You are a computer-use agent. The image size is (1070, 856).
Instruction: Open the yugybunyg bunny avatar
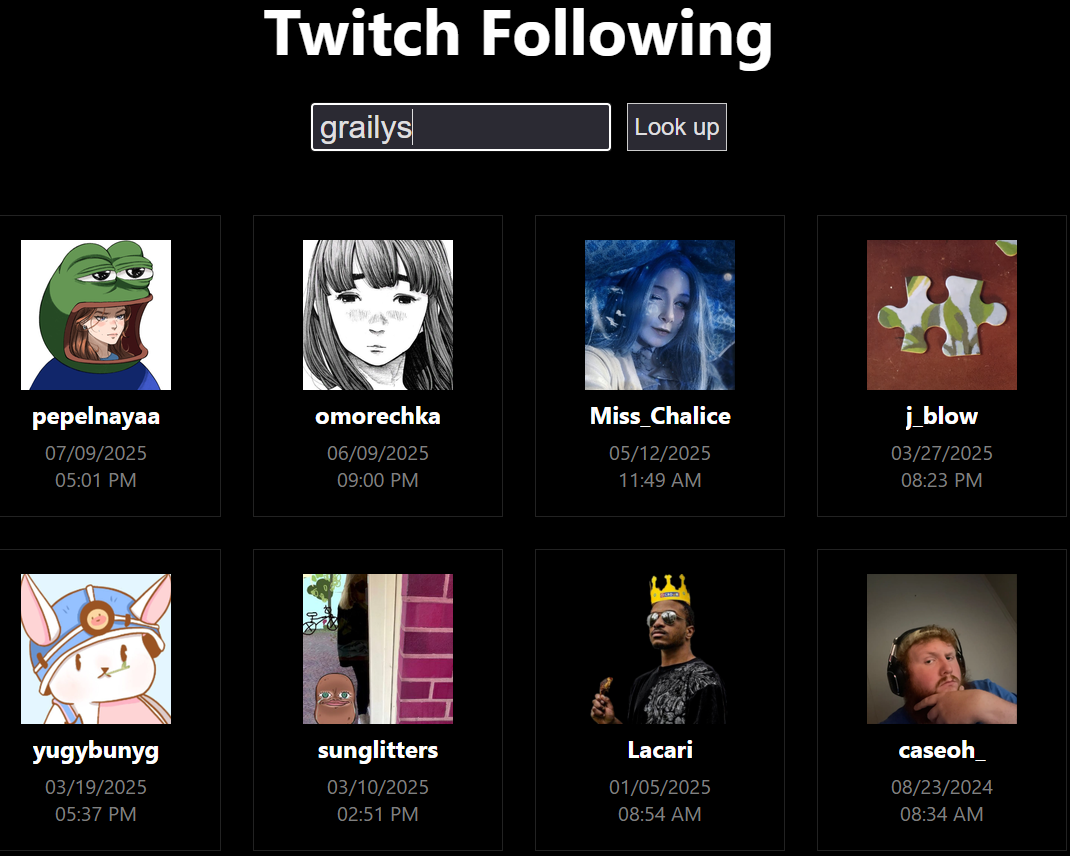[96, 648]
